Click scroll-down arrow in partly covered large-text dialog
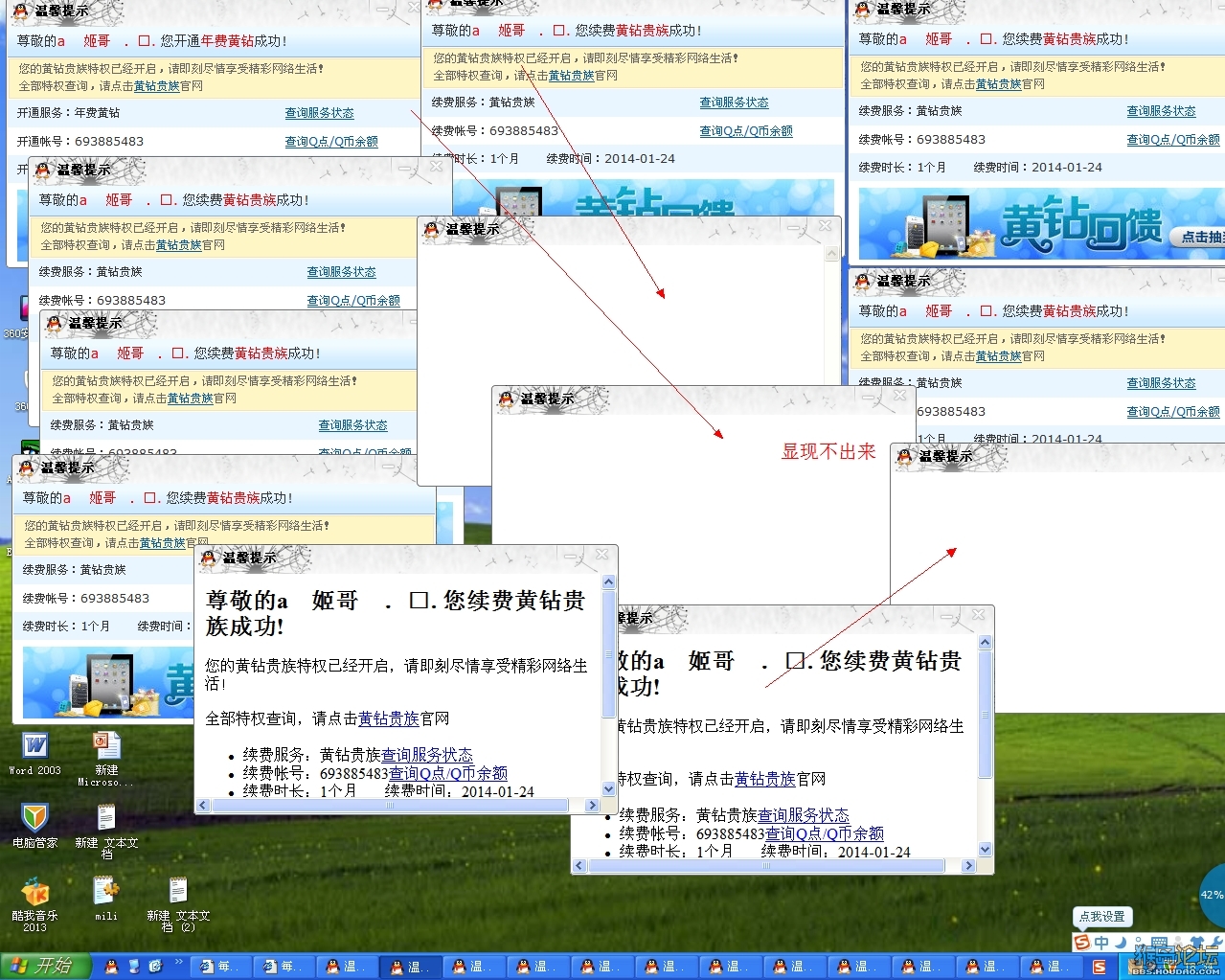1225x980 pixels. (986, 850)
